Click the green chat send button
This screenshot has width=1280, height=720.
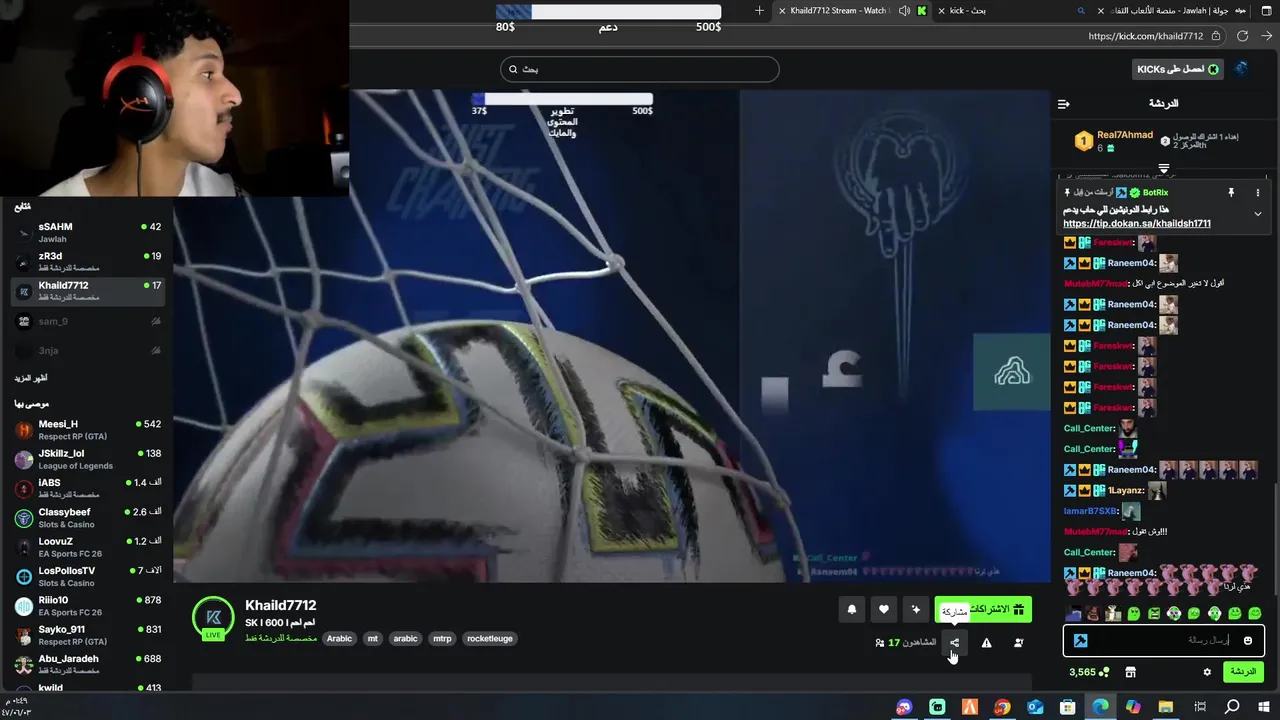coord(1243,672)
